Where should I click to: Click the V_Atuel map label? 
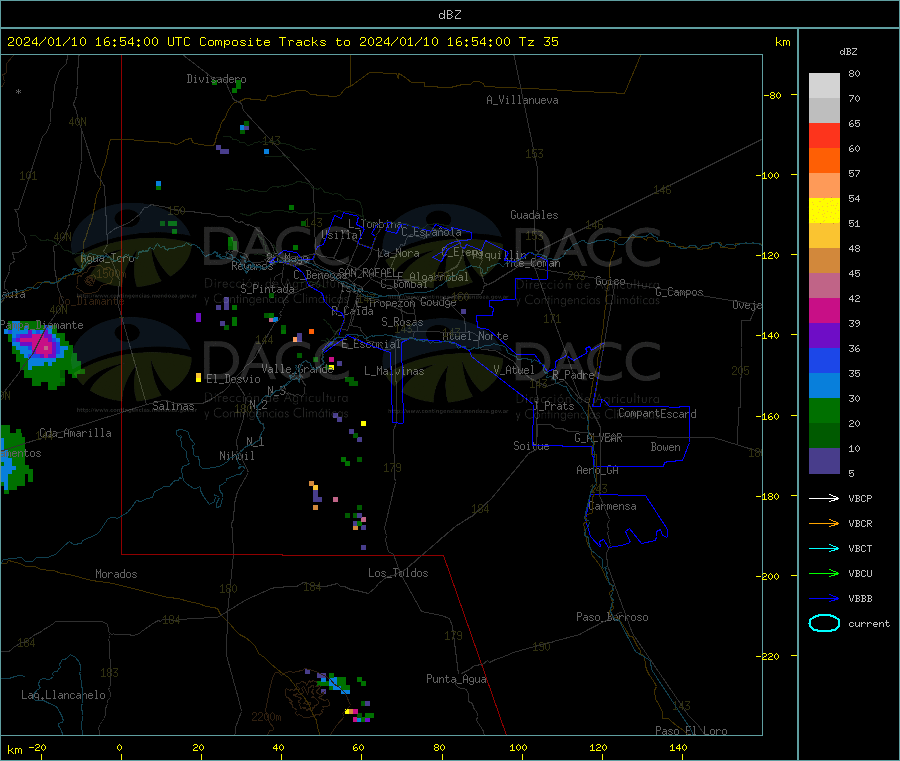[x=514, y=370]
